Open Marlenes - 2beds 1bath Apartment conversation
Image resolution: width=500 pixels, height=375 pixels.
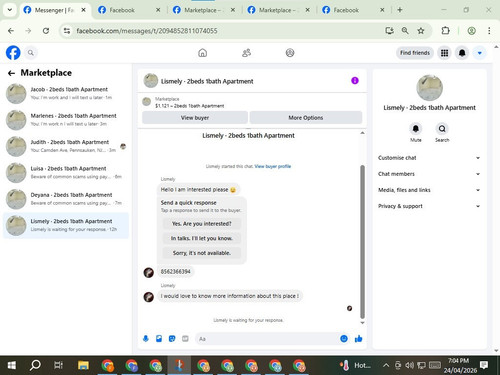coord(66,120)
